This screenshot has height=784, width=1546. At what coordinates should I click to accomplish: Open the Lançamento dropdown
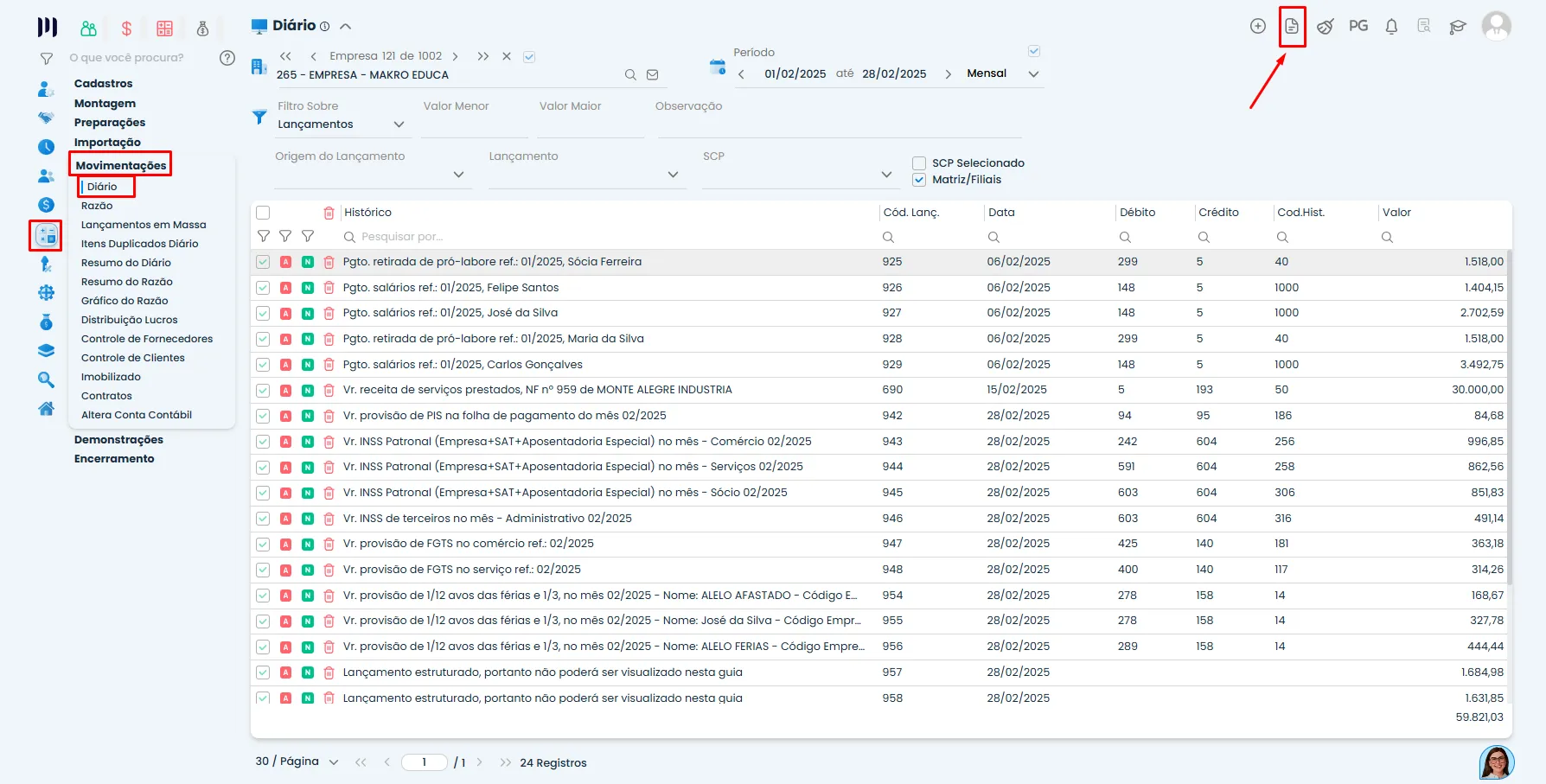coord(587,175)
